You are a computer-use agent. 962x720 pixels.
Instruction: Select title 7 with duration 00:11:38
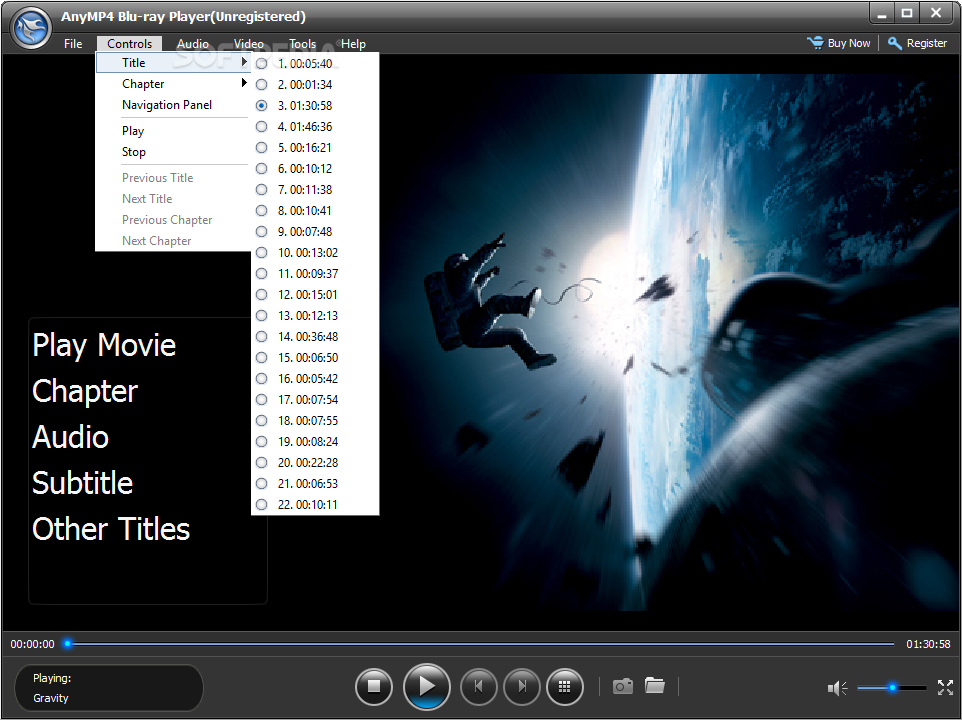click(x=315, y=190)
